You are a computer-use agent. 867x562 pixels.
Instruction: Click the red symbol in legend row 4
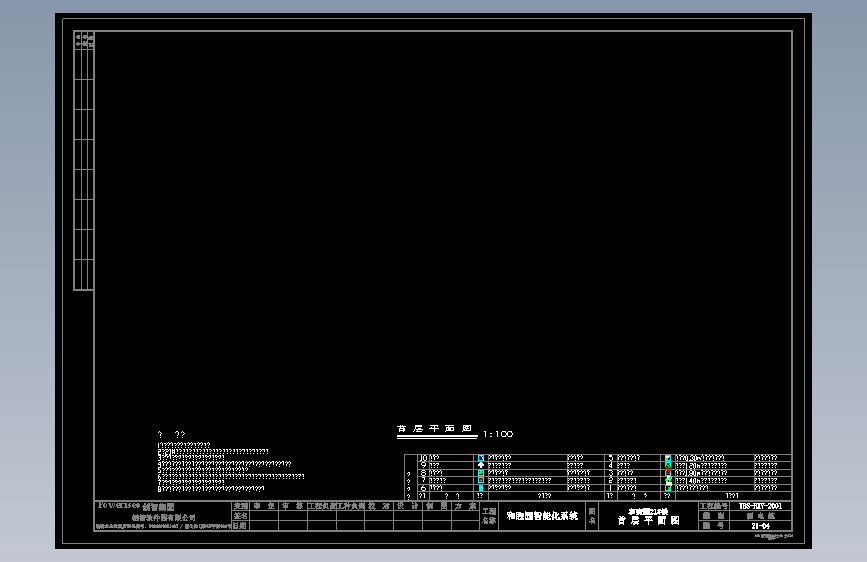click(668, 469)
